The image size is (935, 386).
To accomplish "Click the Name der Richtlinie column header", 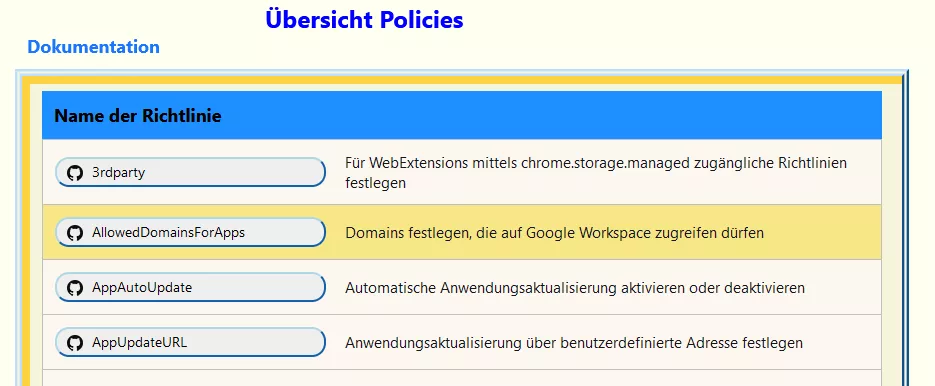I will [x=138, y=116].
